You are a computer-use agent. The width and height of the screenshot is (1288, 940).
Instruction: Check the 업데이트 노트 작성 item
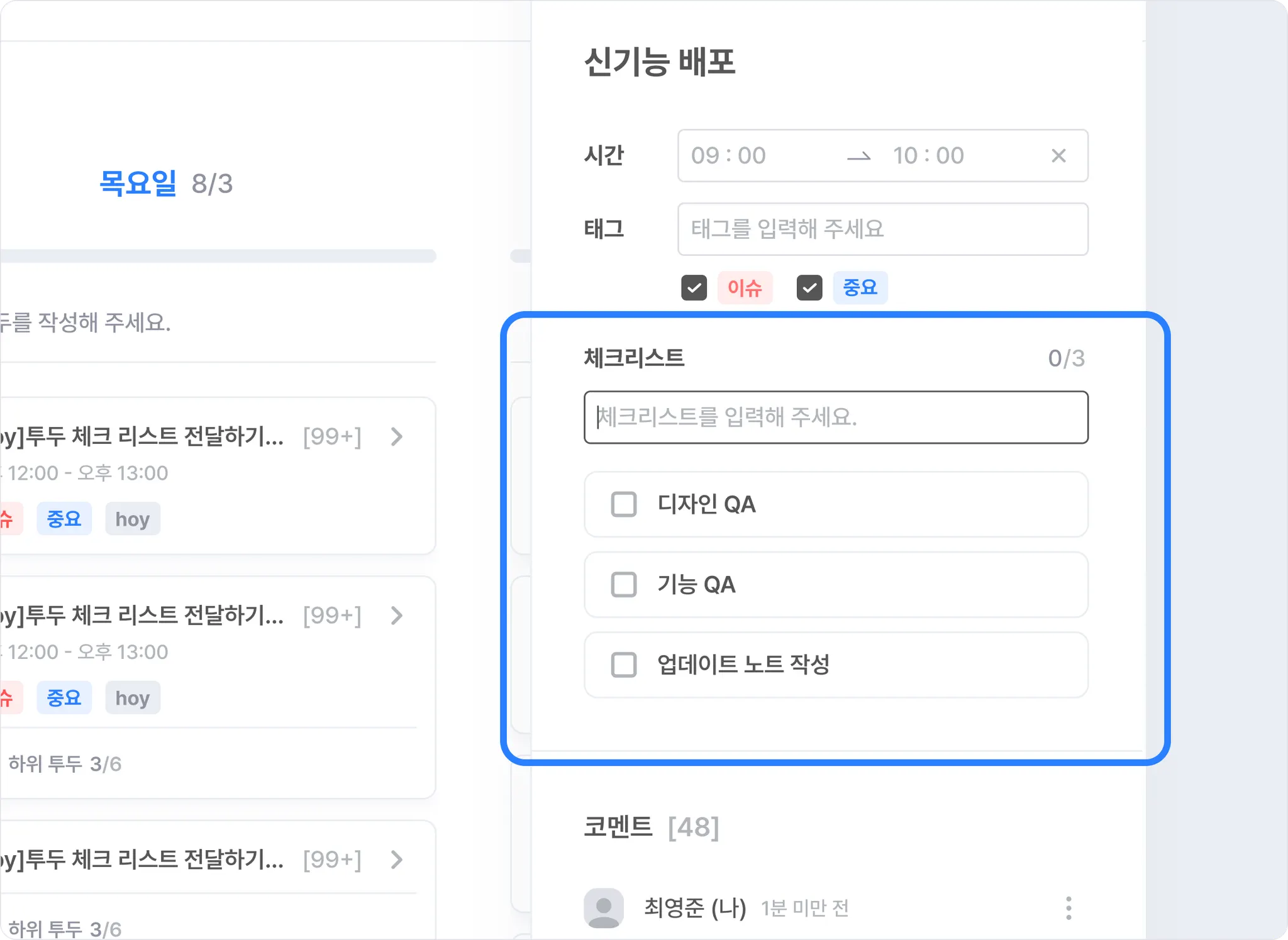coord(624,665)
